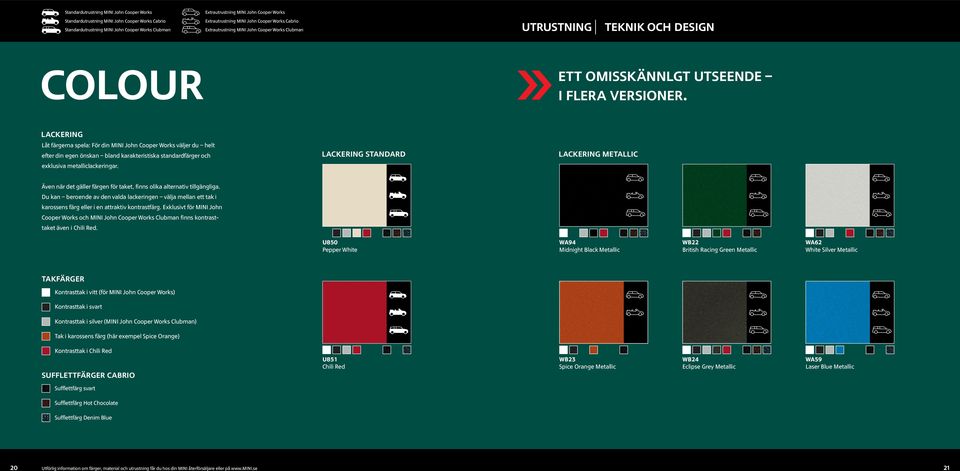Screen dimensions: 960x471
Task: Click the Clubman icon on White Silver Metallic
Action: (x=882, y=213)
